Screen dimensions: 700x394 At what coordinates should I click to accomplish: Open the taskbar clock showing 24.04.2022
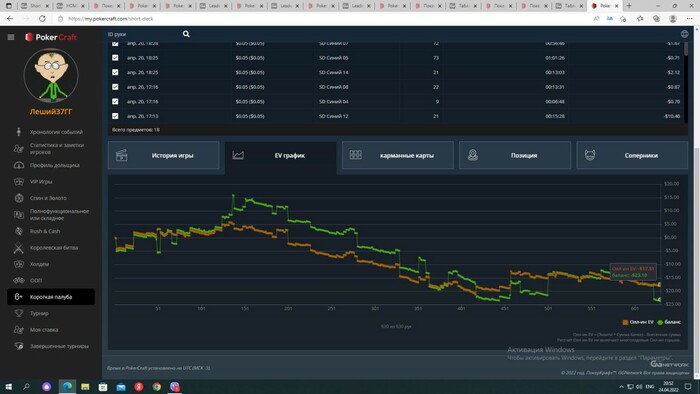(668, 386)
